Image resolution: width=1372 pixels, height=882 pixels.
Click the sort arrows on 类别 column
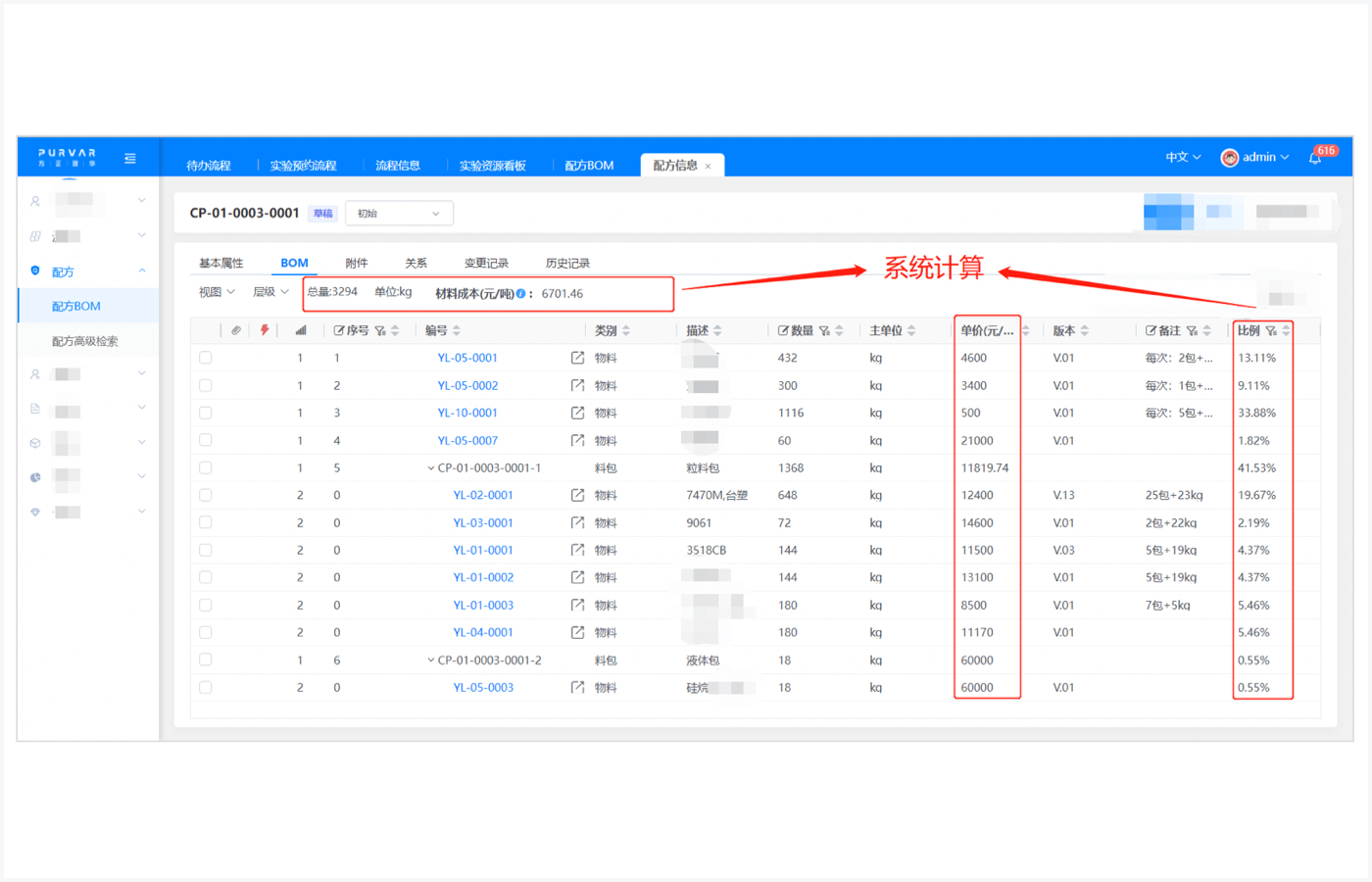[626, 331]
